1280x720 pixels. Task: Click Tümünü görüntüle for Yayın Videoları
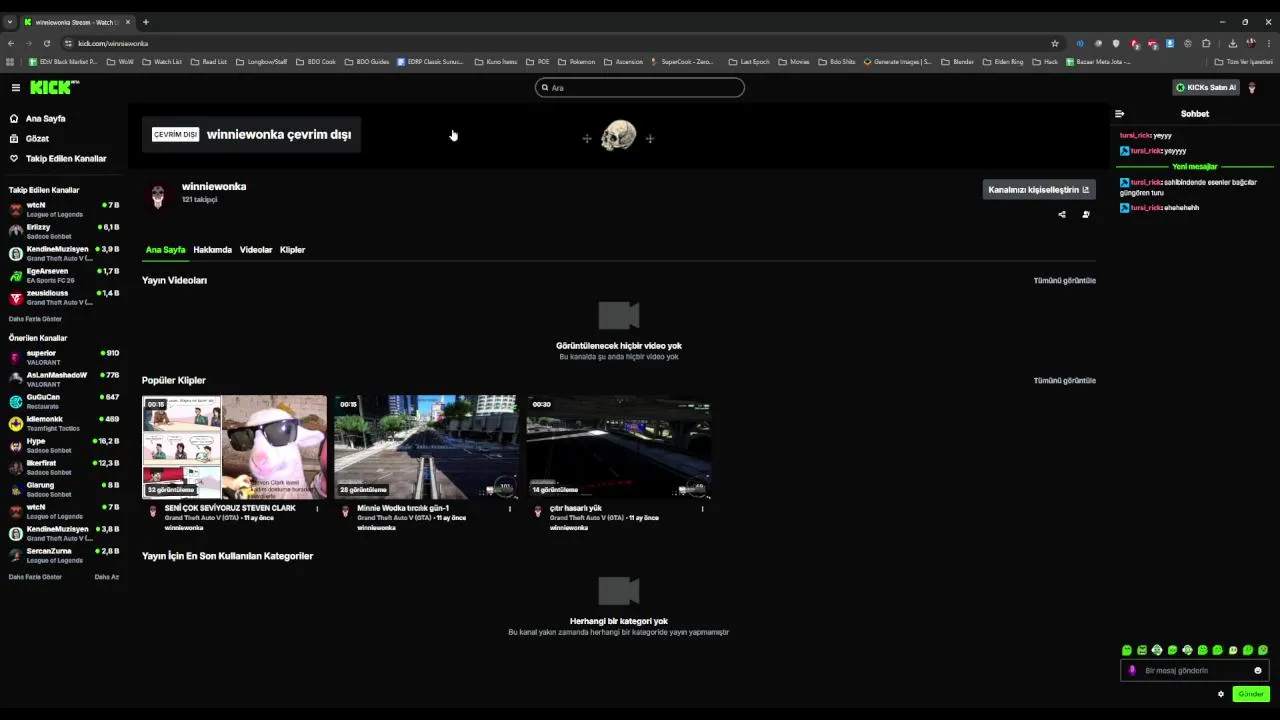click(x=1064, y=281)
